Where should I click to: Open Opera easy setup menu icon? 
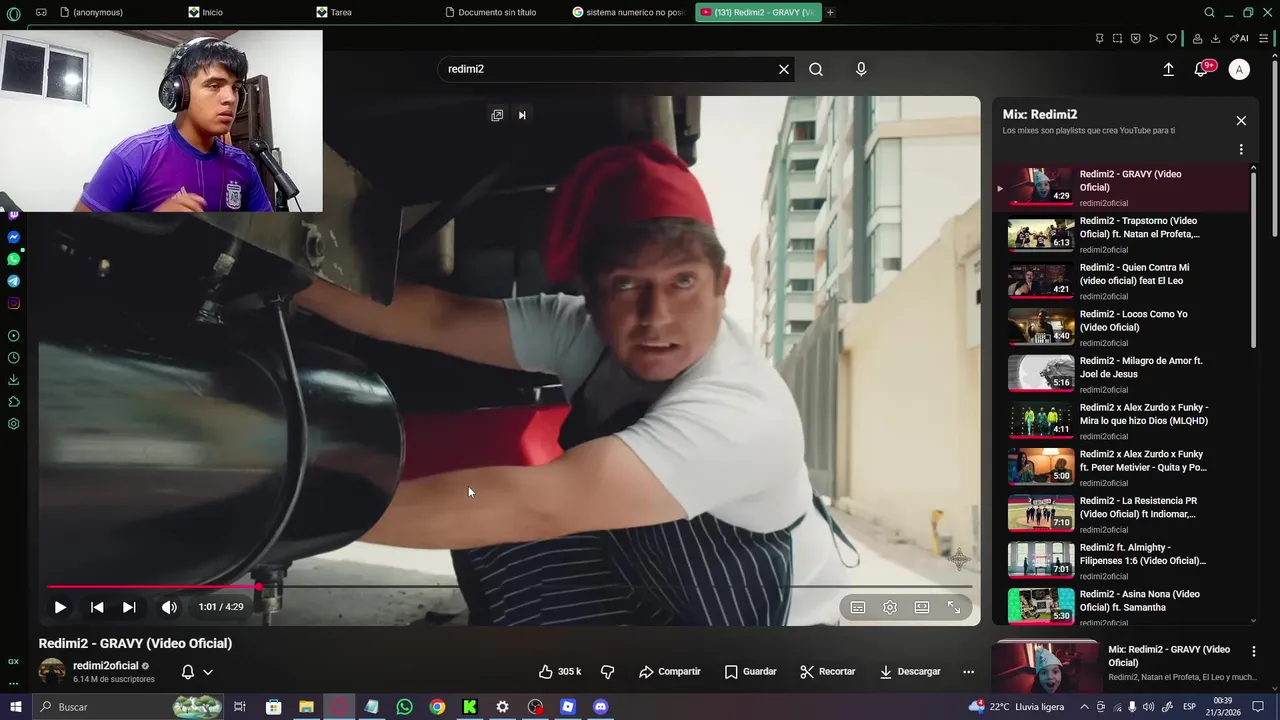(x=1264, y=38)
